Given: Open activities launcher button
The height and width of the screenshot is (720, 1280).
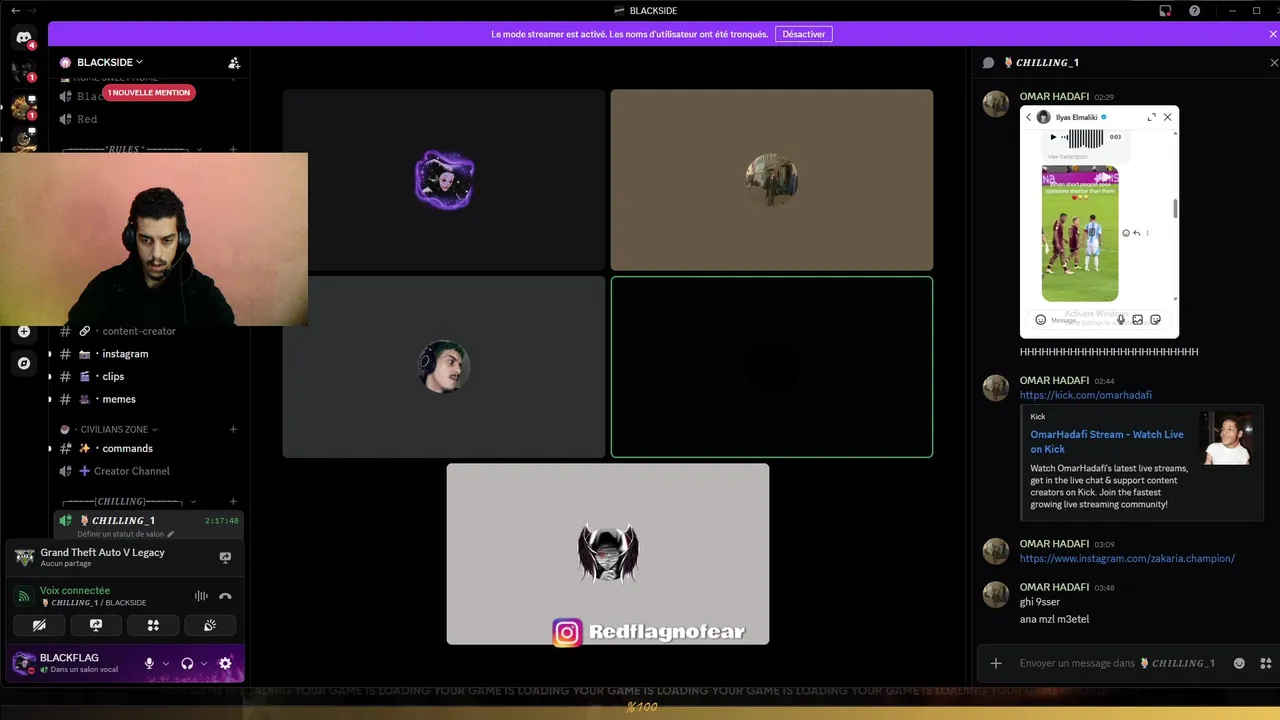Looking at the screenshot, I should [x=153, y=625].
